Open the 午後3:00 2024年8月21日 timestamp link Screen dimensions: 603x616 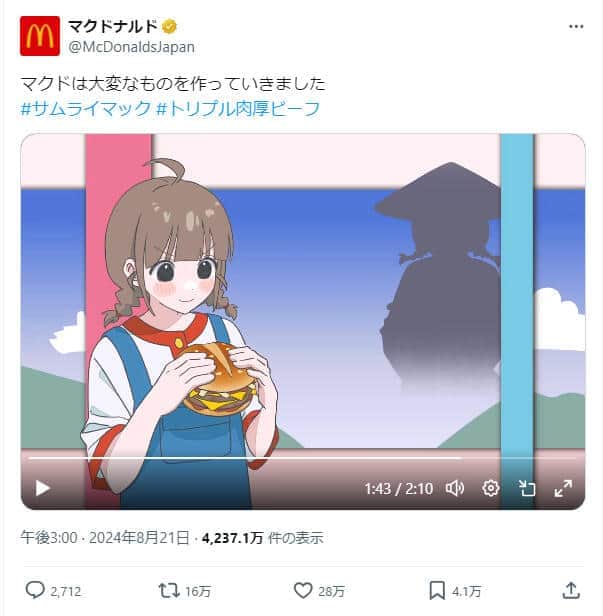105,537
